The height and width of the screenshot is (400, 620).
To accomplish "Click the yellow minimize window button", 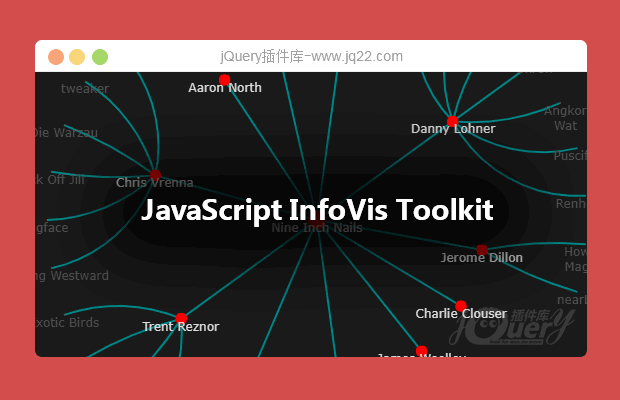I will click(77, 57).
